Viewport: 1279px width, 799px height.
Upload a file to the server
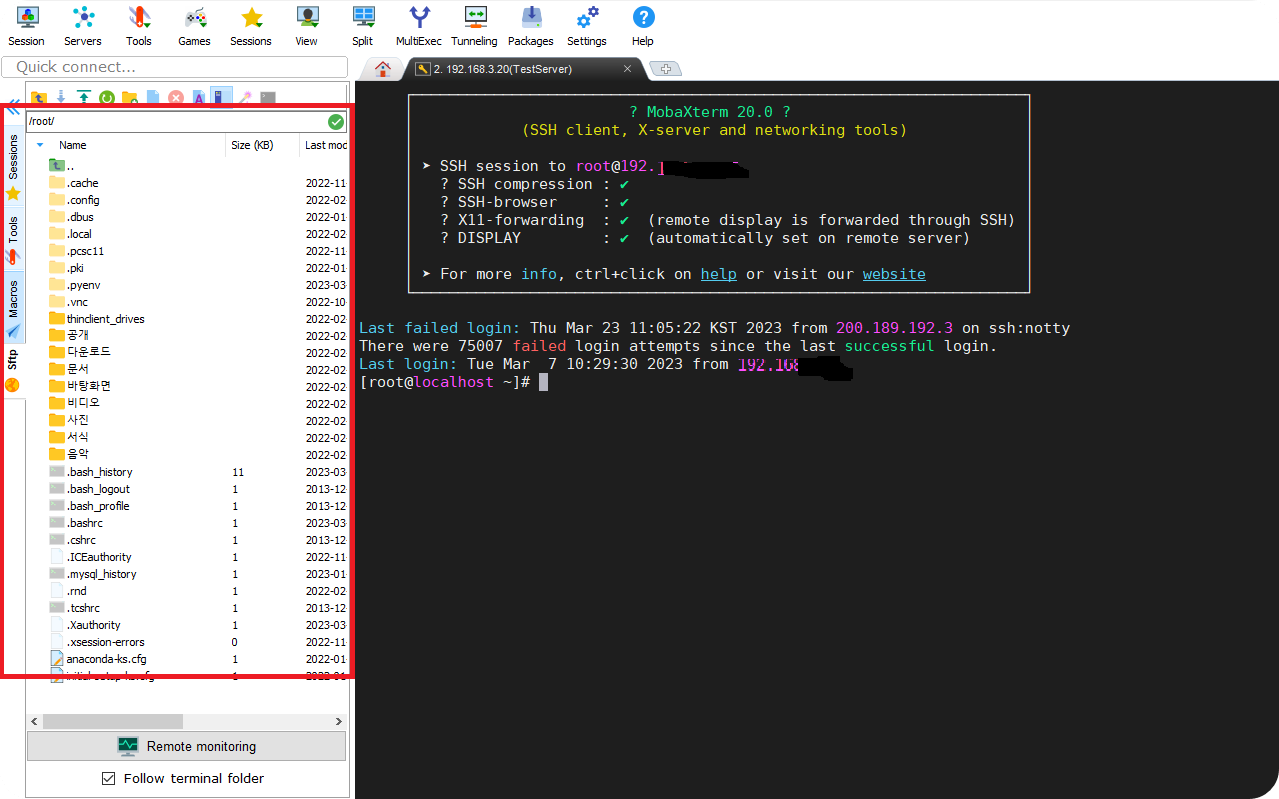tap(84, 97)
